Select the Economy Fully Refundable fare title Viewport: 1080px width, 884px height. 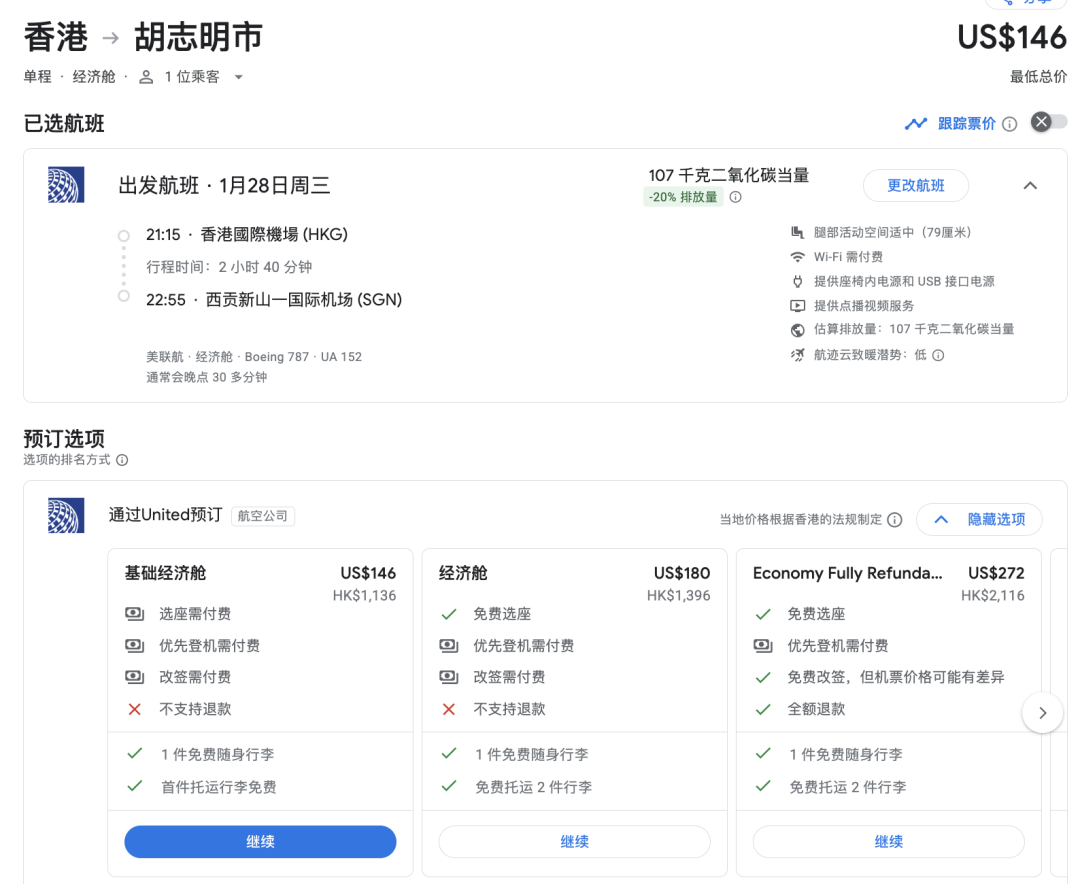click(847, 573)
